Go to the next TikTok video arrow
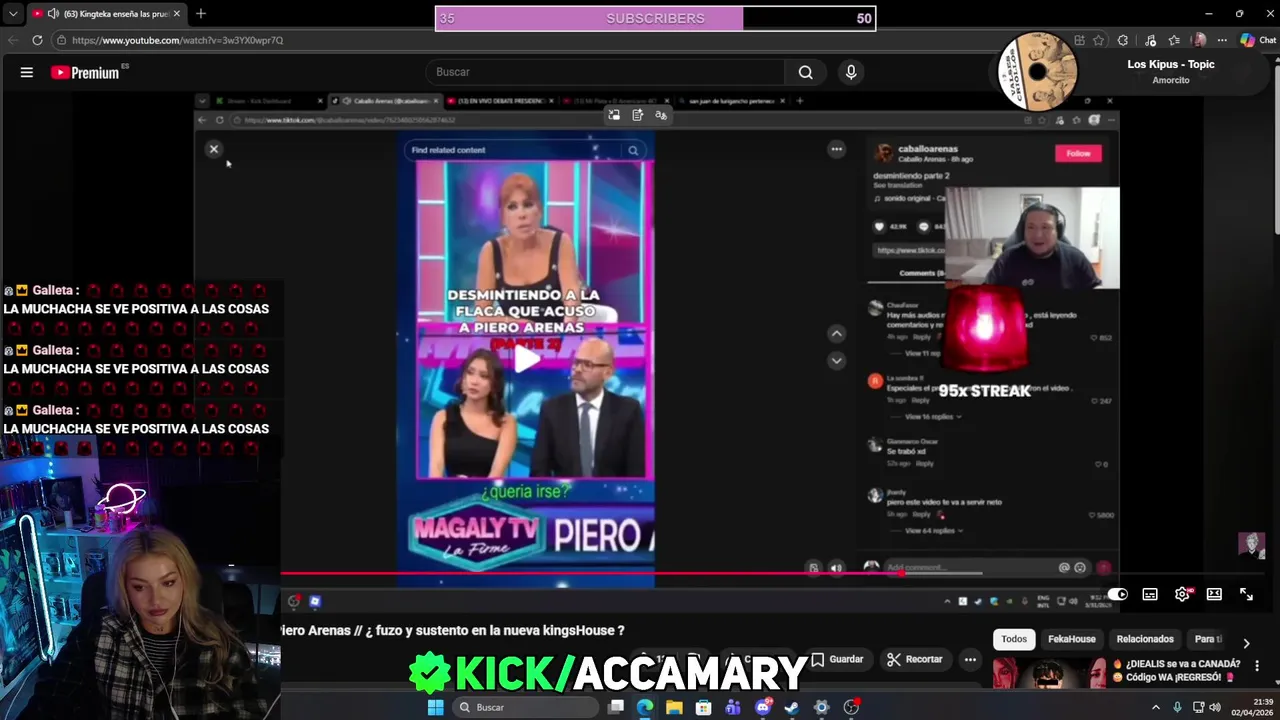1280x720 pixels. click(x=837, y=360)
